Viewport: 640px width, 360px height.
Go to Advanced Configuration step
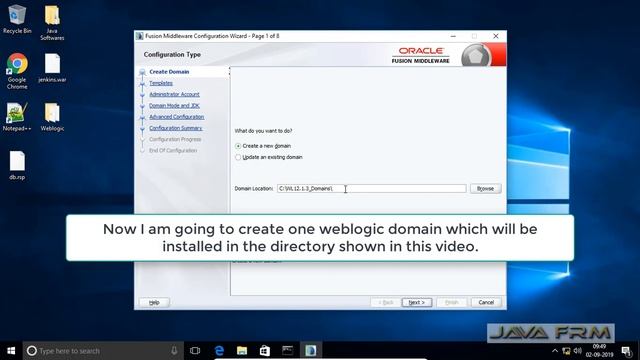pyautogui.click(x=176, y=117)
